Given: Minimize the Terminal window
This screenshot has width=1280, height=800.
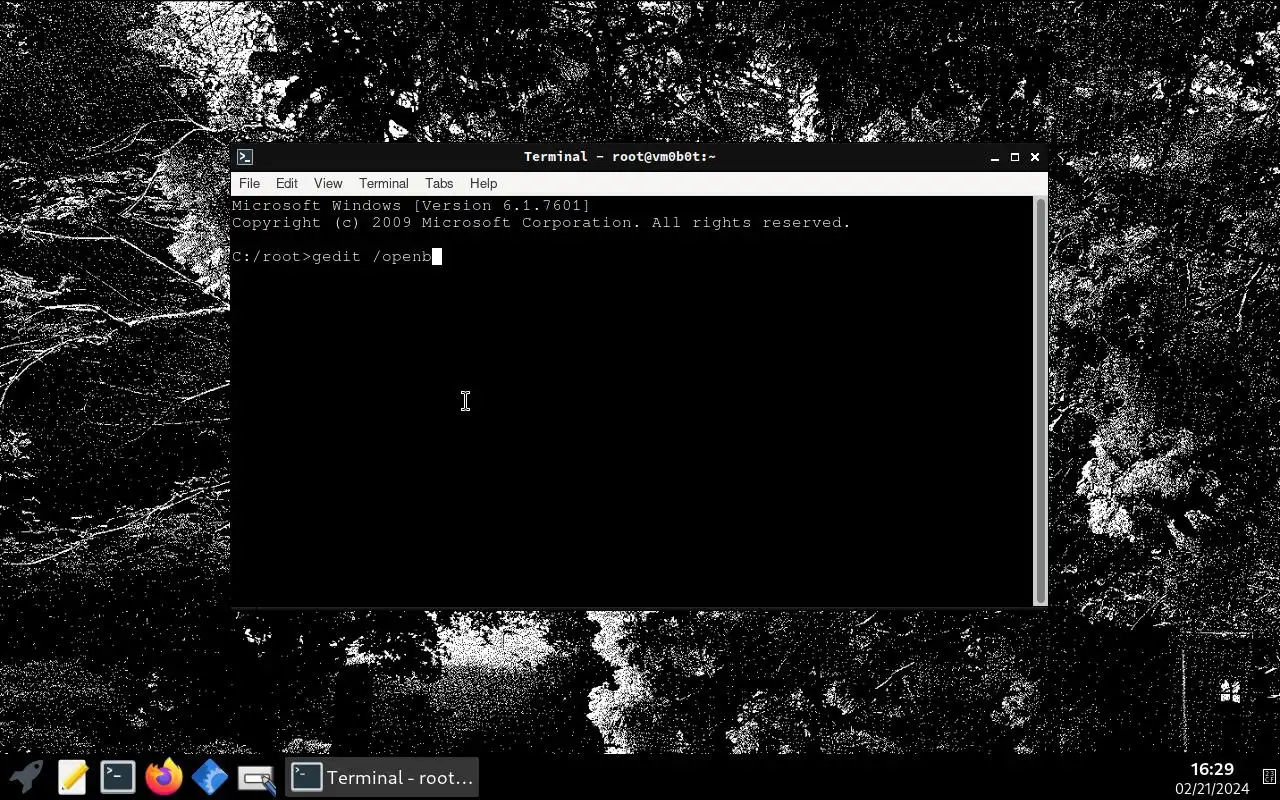Looking at the screenshot, I should (995, 157).
